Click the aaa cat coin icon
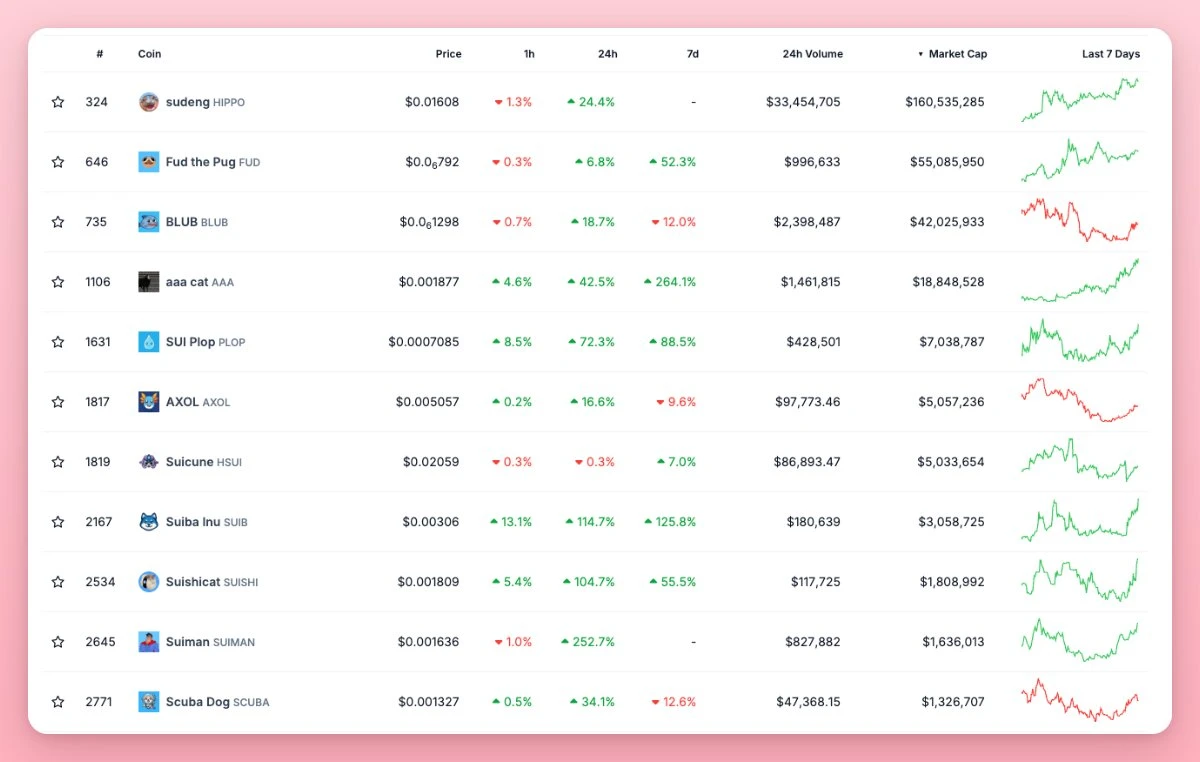This screenshot has height=762, width=1200. tap(149, 282)
